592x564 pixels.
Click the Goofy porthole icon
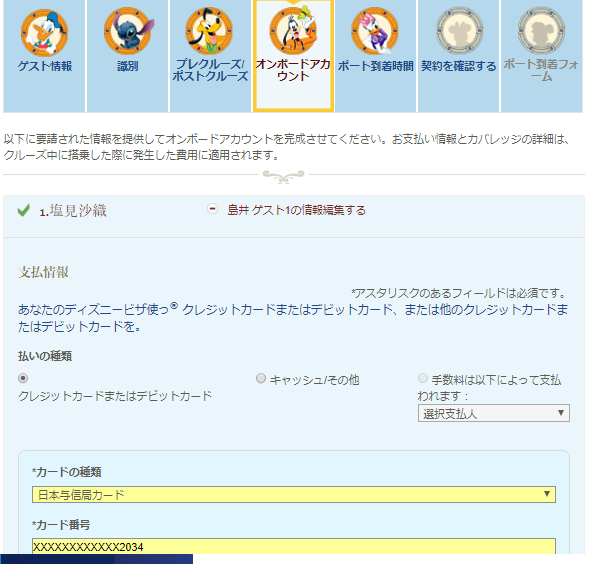coord(293,30)
